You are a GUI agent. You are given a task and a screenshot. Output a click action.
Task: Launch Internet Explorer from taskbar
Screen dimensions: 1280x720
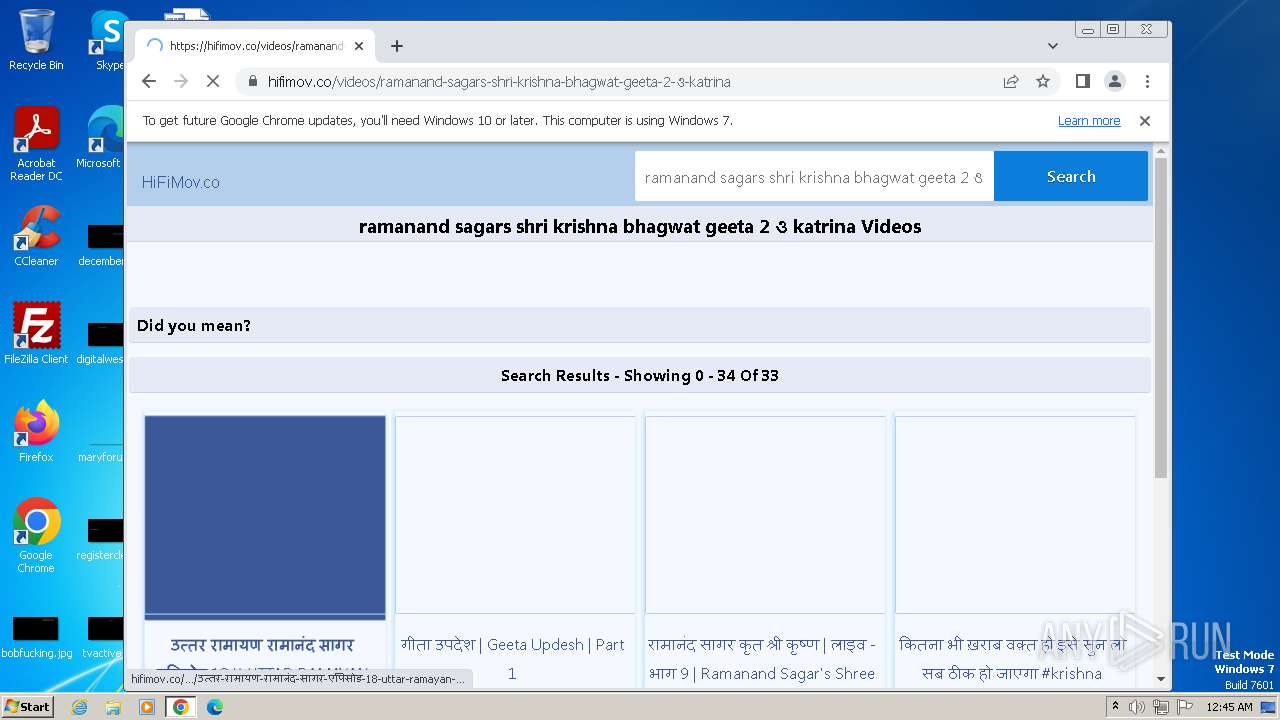pyautogui.click(x=79, y=707)
